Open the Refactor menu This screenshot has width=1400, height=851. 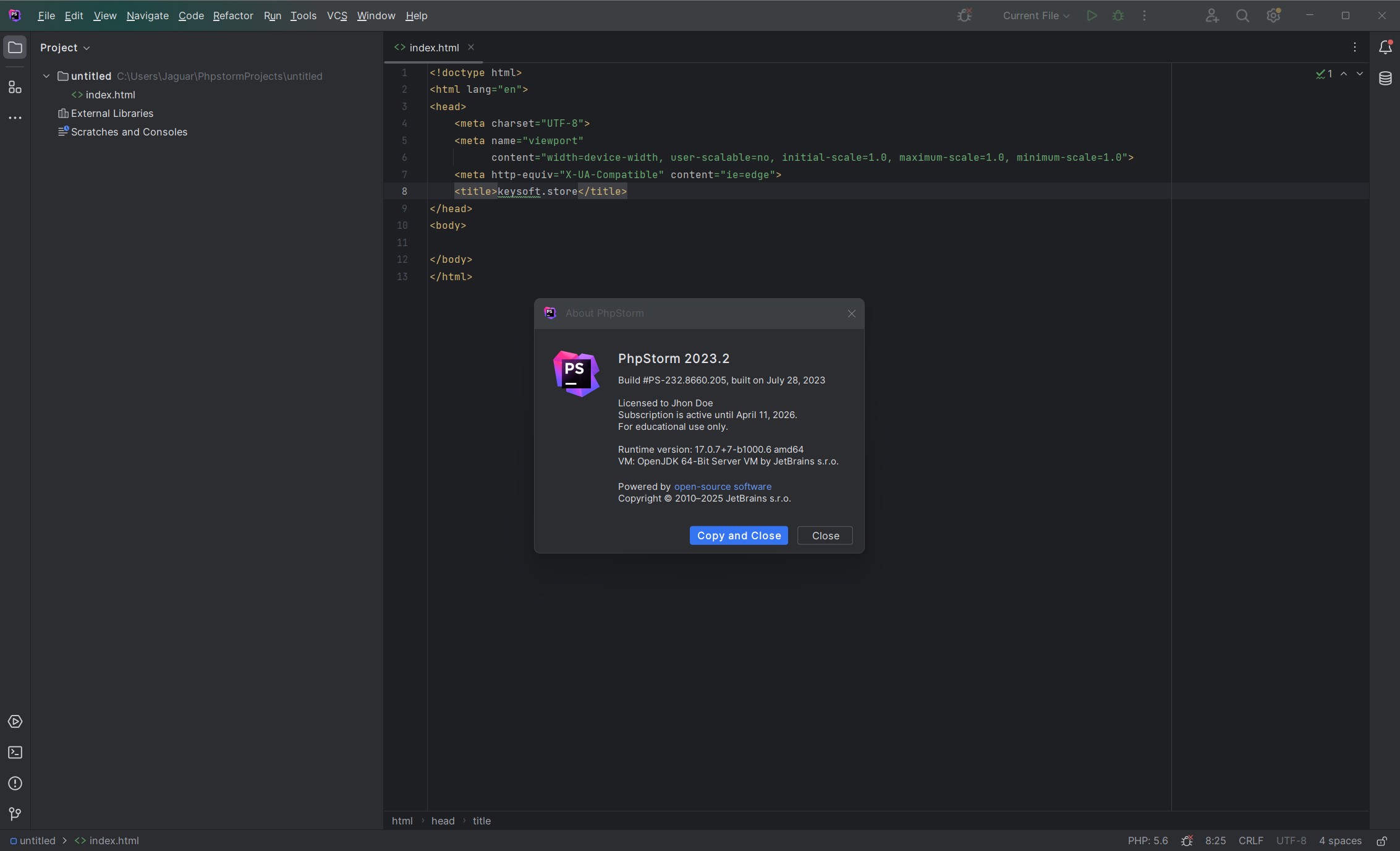pos(233,16)
